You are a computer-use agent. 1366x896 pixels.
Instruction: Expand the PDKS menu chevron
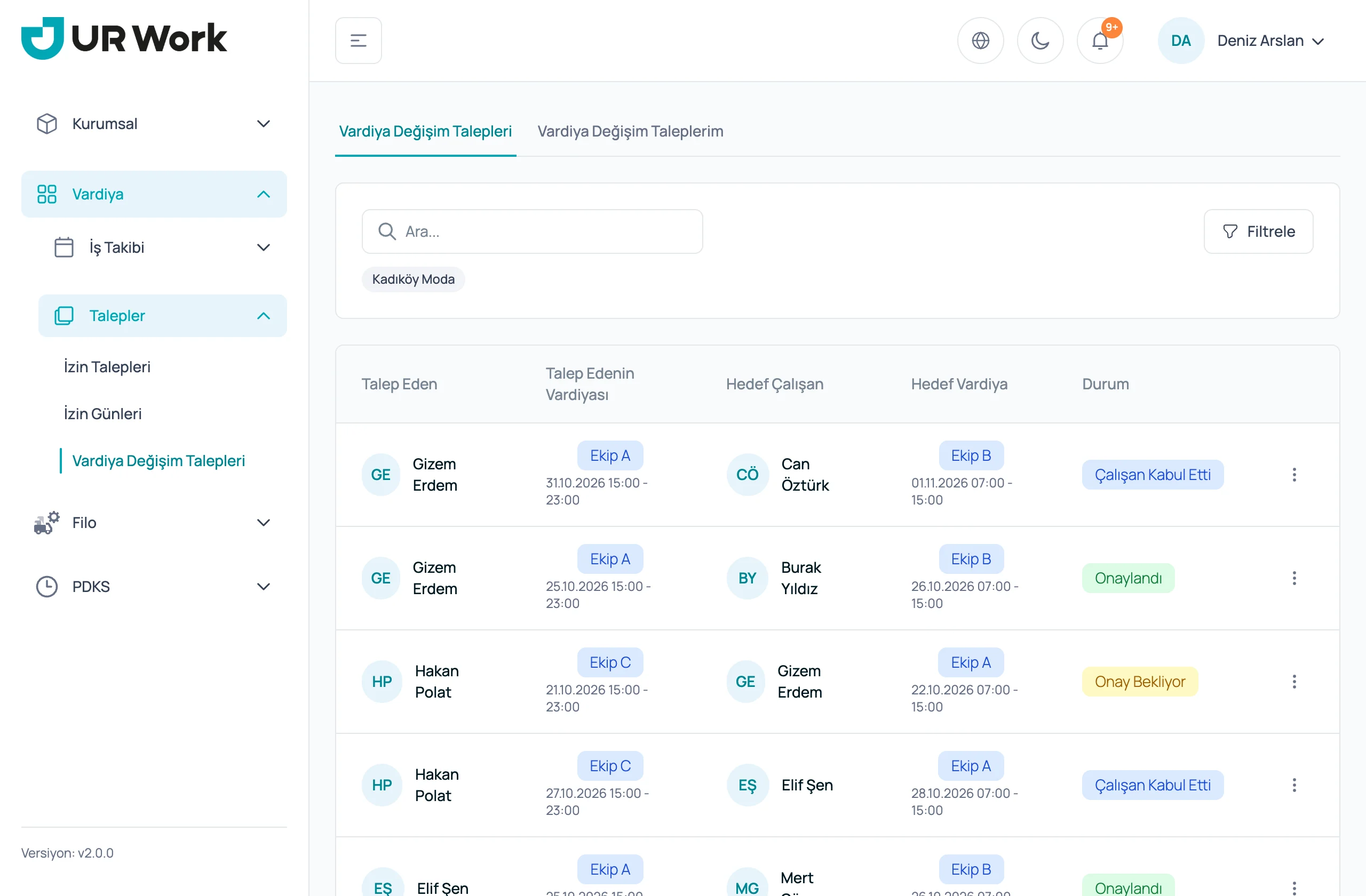(x=264, y=586)
